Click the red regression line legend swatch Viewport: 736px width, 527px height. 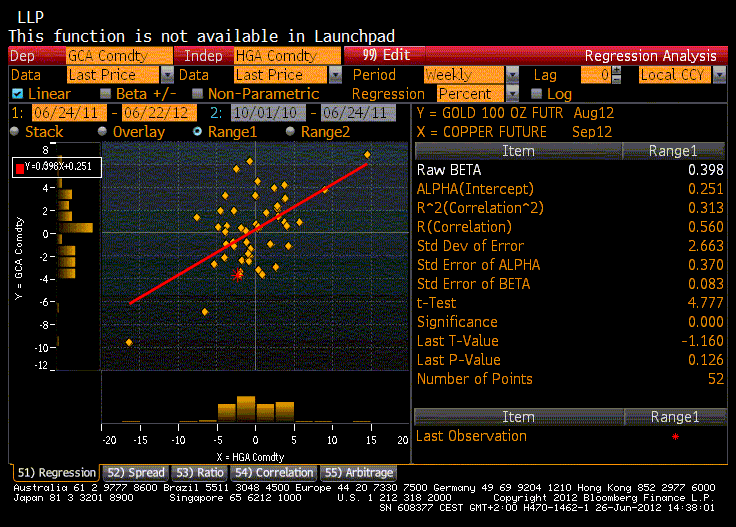pos(21,167)
